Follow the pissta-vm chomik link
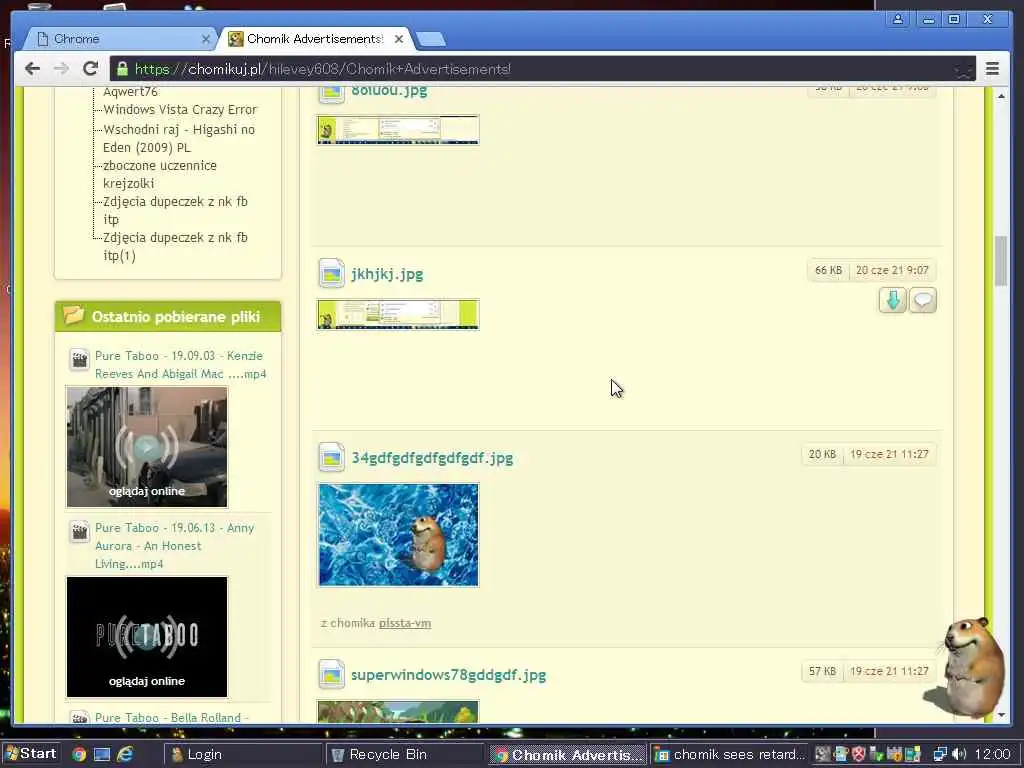 pos(405,623)
